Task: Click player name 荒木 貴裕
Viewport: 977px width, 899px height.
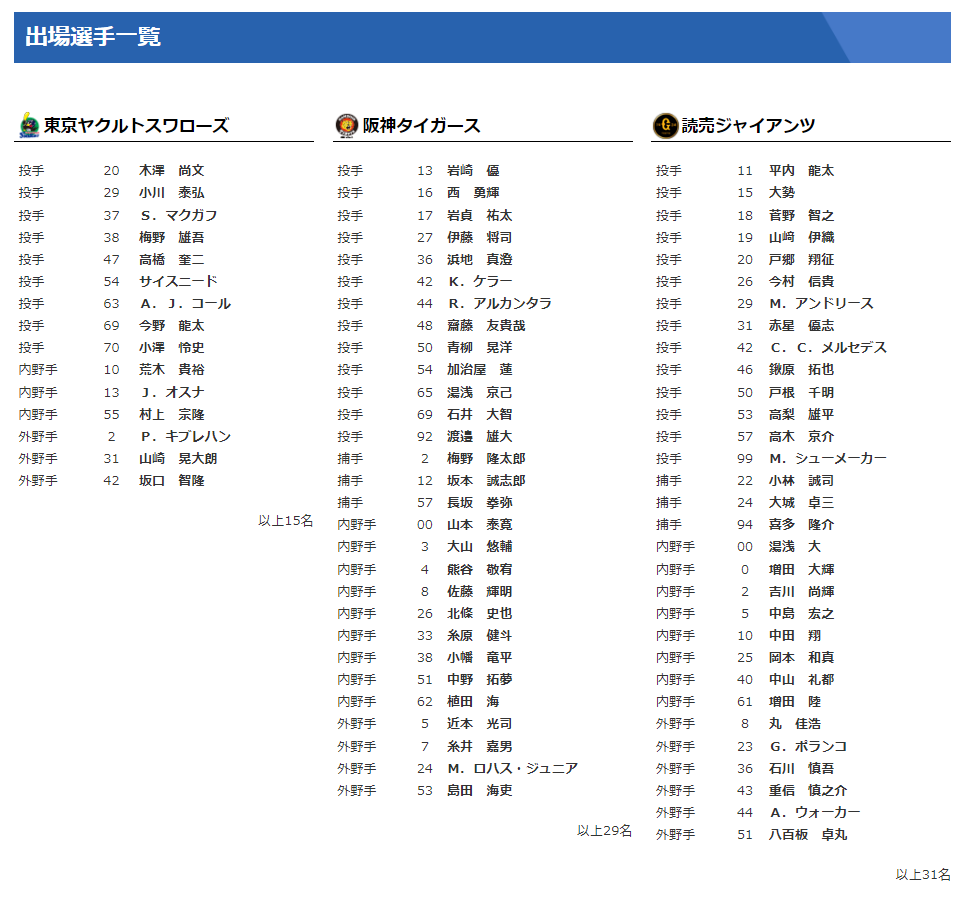Action: (x=171, y=370)
